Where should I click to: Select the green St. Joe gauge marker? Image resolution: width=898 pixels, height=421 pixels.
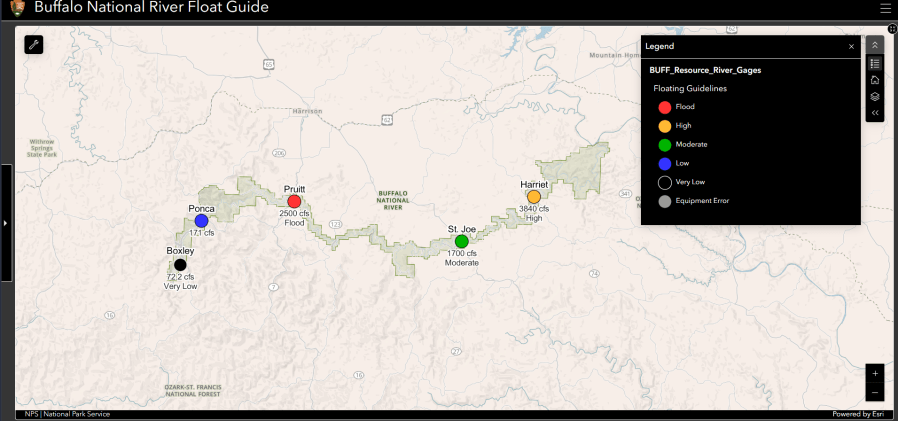pyautogui.click(x=462, y=241)
